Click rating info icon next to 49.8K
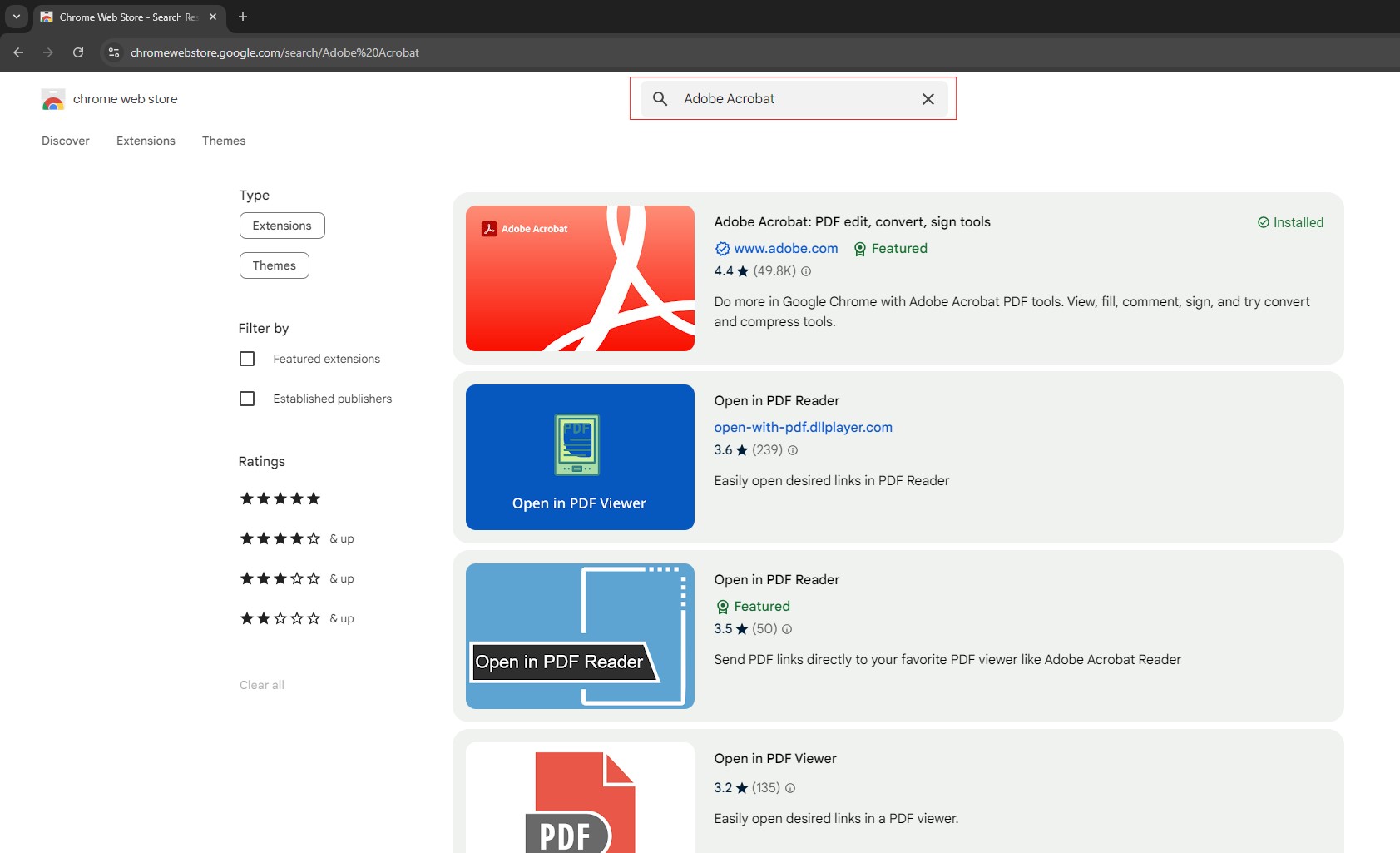The width and height of the screenshot is (1400, 853). pyautogui.click(x=806, y=271)
